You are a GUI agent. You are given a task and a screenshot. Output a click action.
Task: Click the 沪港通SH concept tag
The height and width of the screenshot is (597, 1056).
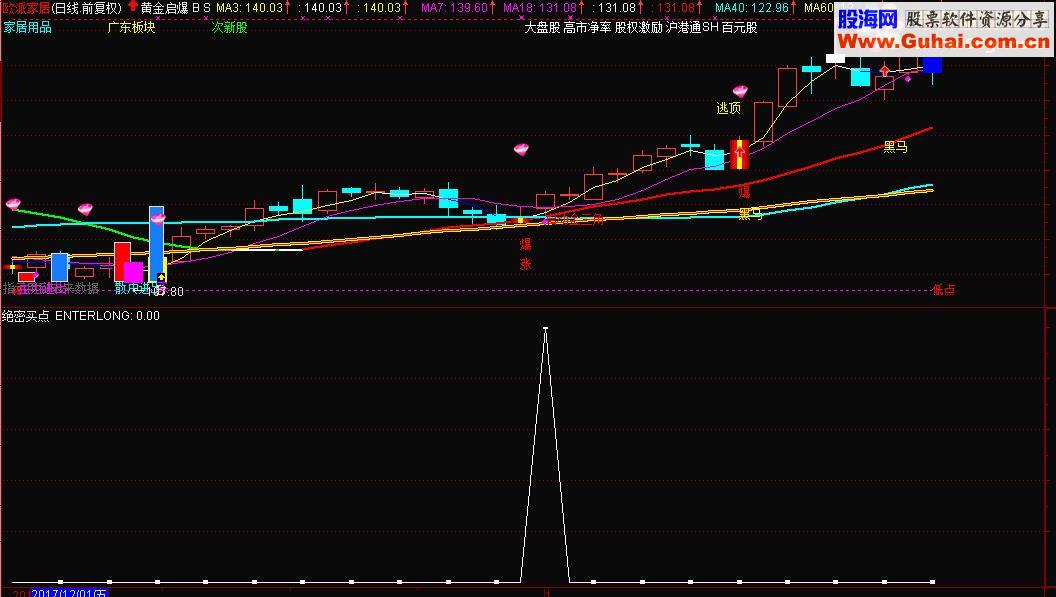click(692, 28)
